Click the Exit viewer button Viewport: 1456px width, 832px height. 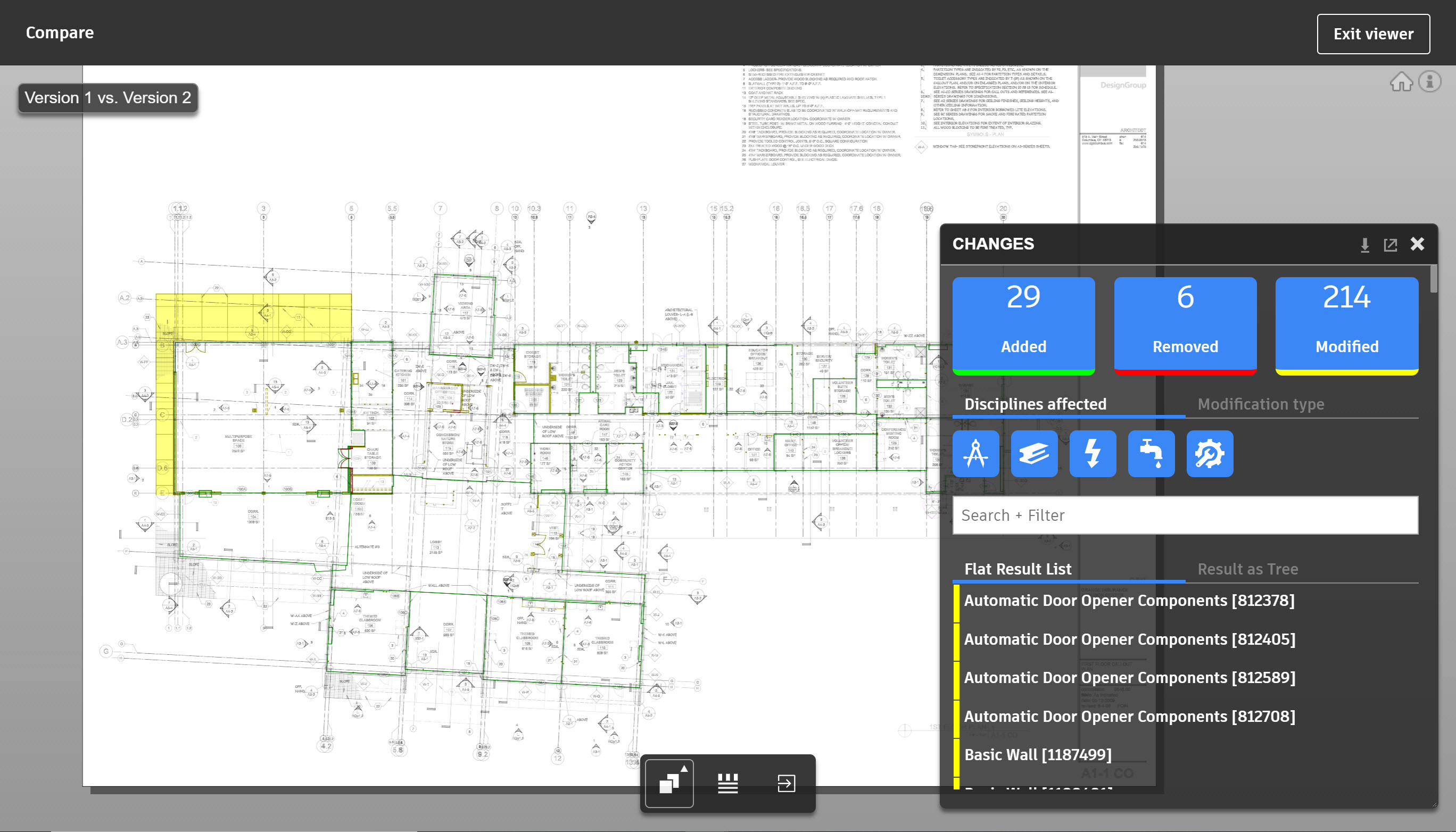(x=1373, y=34)
